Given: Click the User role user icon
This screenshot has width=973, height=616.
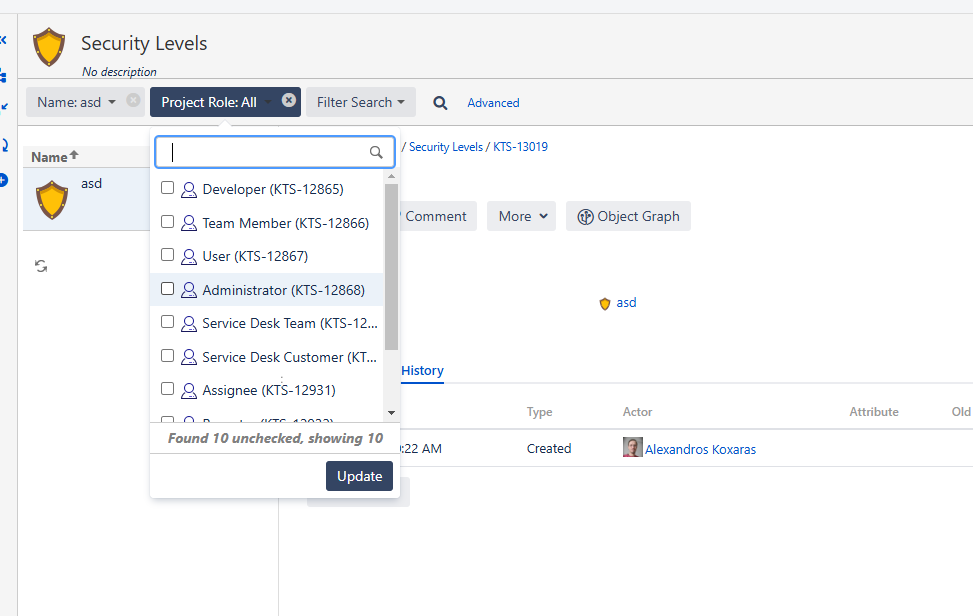Looking at the screenshot, I should pyautogui.click(x=189, y=256).
